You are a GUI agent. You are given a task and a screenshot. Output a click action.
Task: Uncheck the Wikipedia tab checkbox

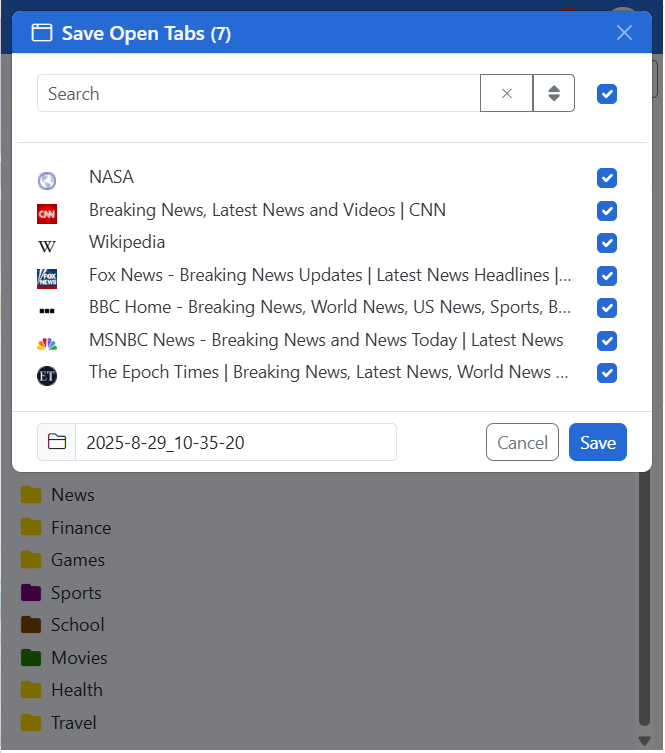coord(607,243)
